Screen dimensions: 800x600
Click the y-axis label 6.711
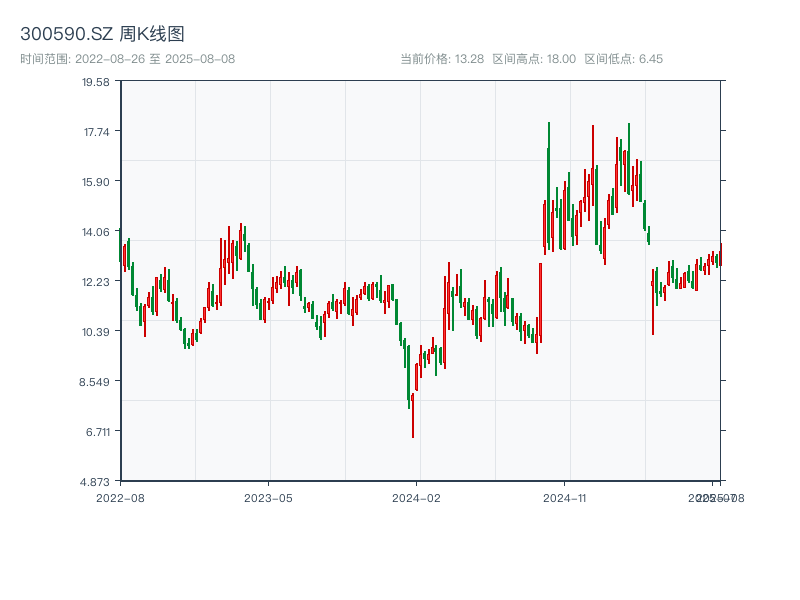(98, 432)
